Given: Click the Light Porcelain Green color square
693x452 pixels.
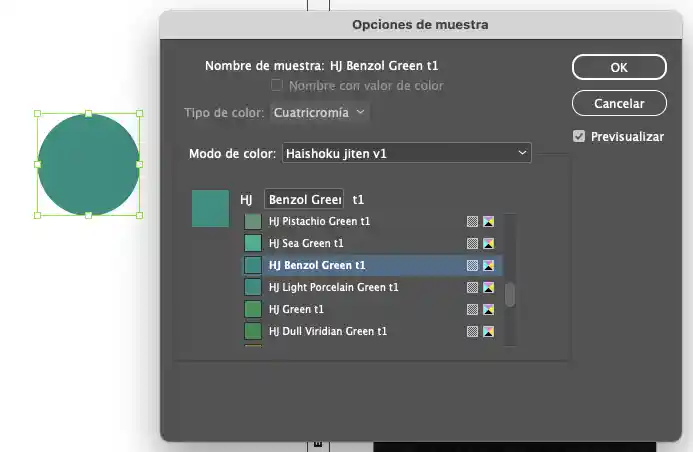Looking at the screenshot, I should point(253,287).
